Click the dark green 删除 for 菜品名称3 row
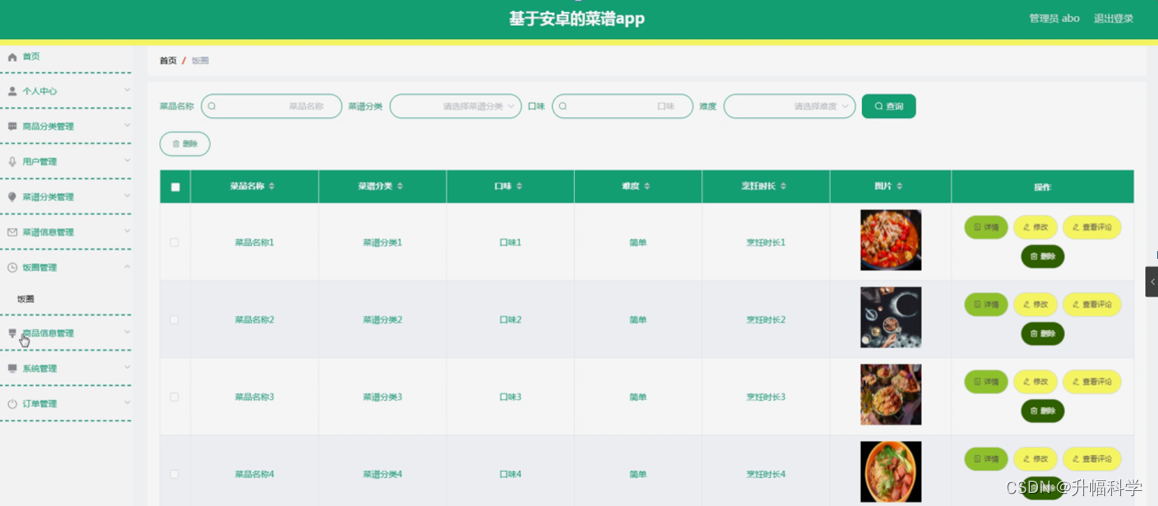This screenshot has width=1158, height=506. 1042,411
